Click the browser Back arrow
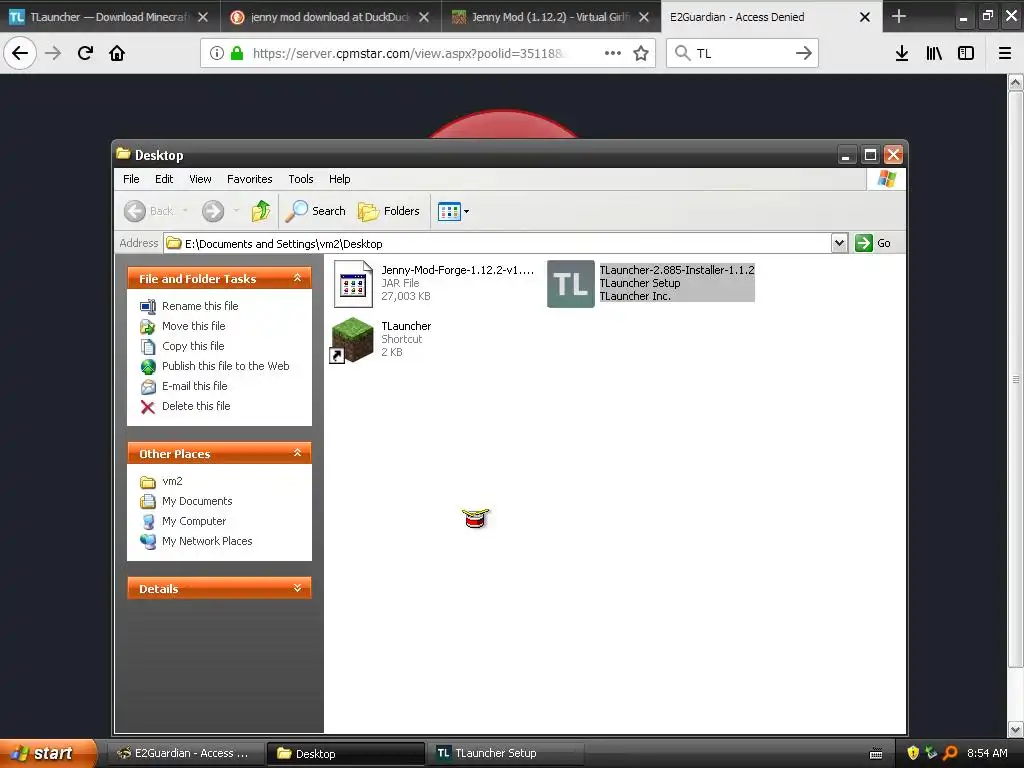Image resolution: width=1024 pixels, height=768 pixels. (20, 53)
